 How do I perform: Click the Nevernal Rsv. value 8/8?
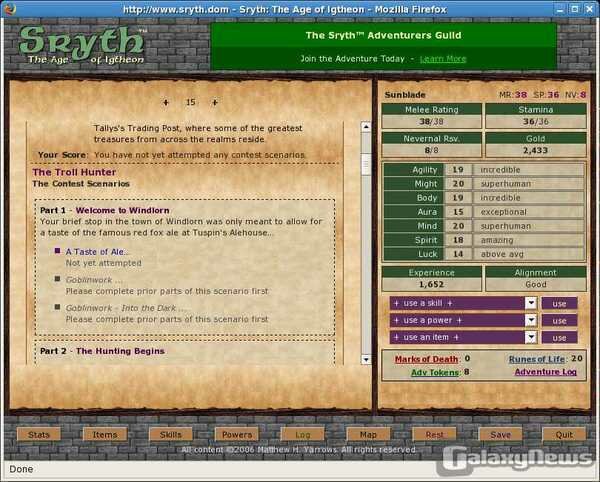coord(431,150)
